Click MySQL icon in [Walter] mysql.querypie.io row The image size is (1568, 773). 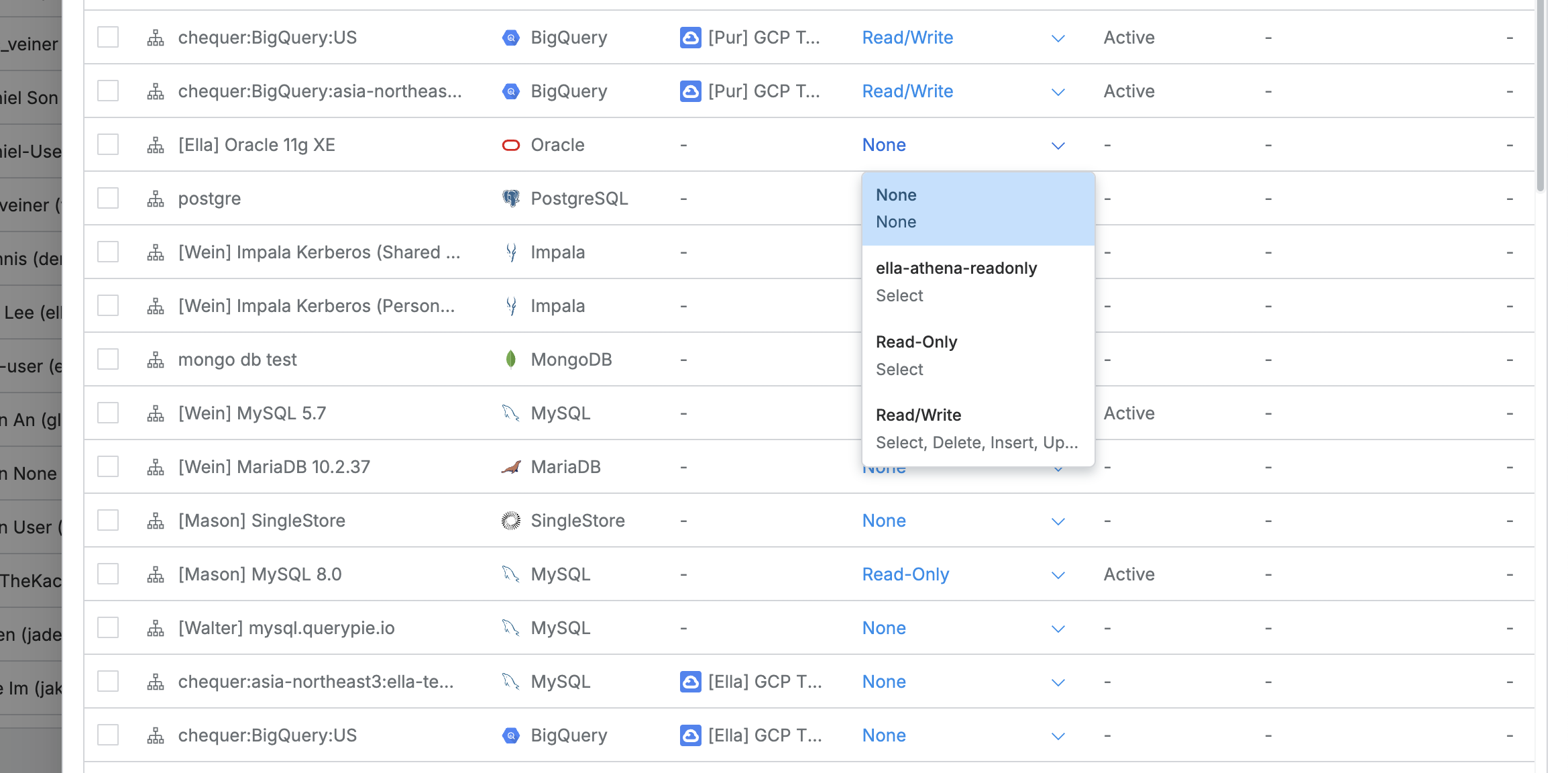point(511,628)
